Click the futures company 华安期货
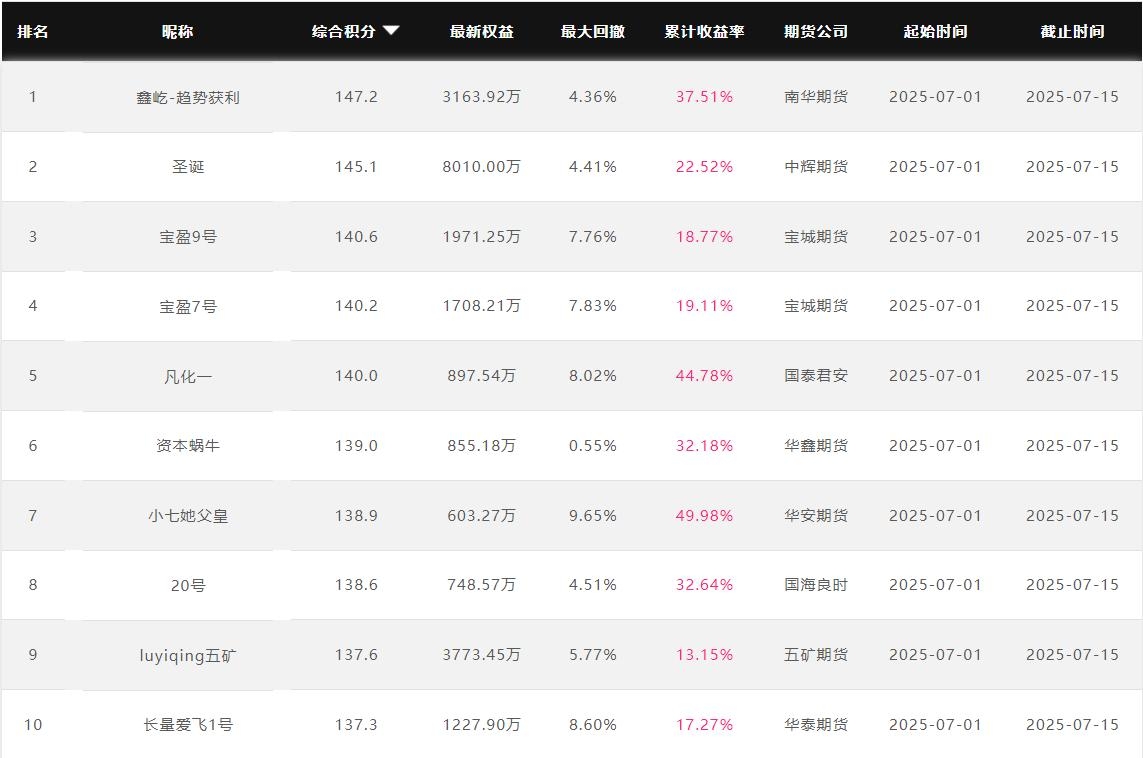 [816, 516]
